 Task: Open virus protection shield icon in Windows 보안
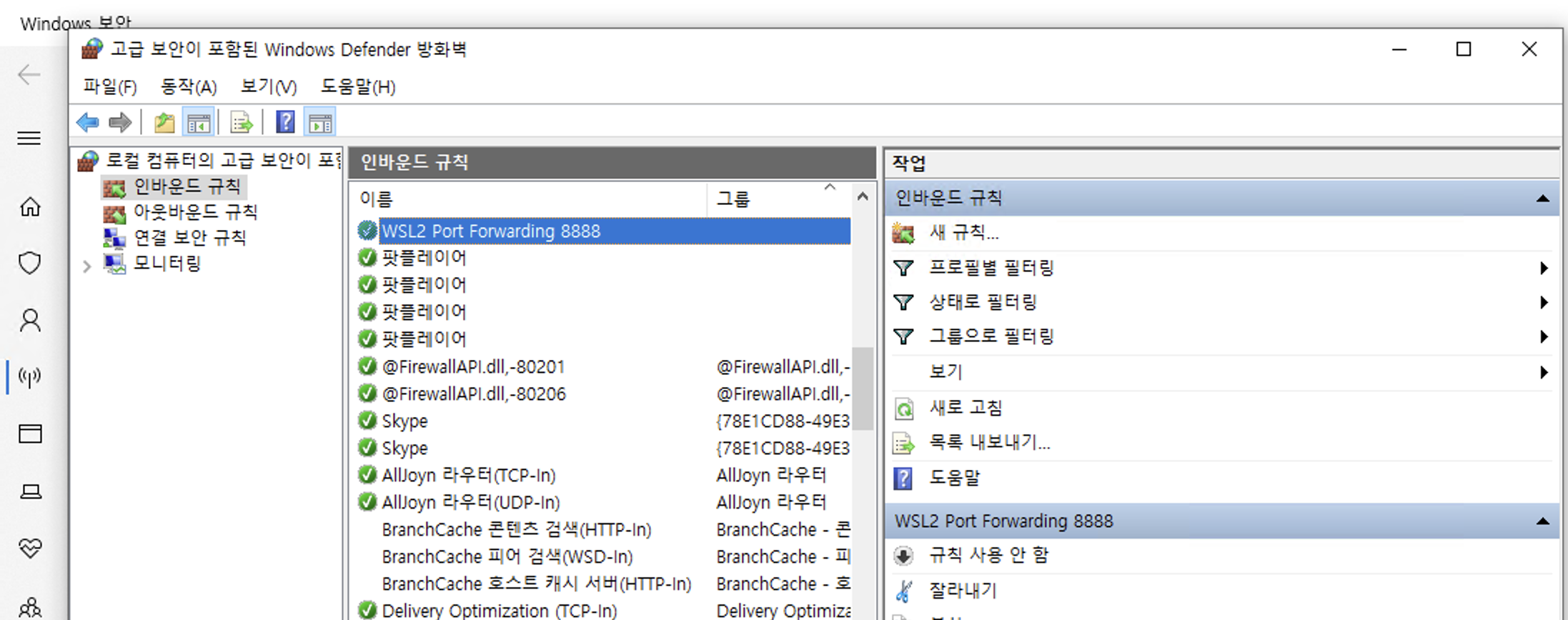pyautogui.click(x=30, y=263)
